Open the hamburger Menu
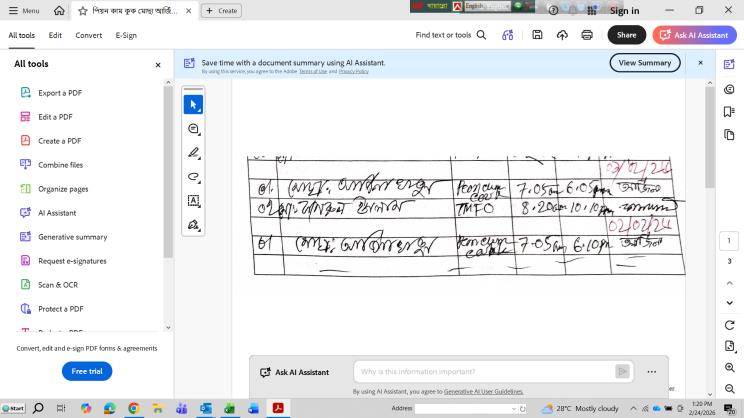Image resolution: width=744 pixels, height=418 pixels. [x=24, y=10]
